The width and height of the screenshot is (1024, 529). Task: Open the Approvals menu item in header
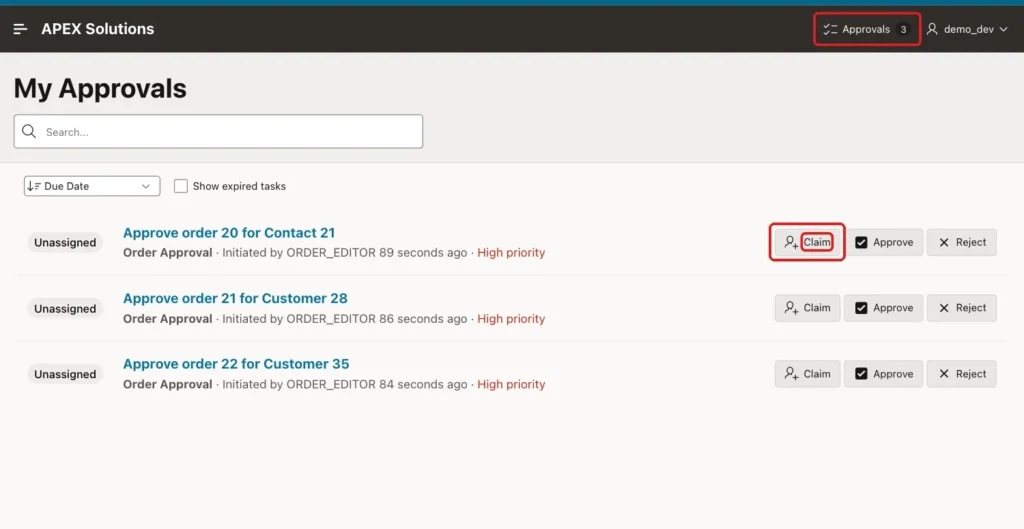(867, 29)
